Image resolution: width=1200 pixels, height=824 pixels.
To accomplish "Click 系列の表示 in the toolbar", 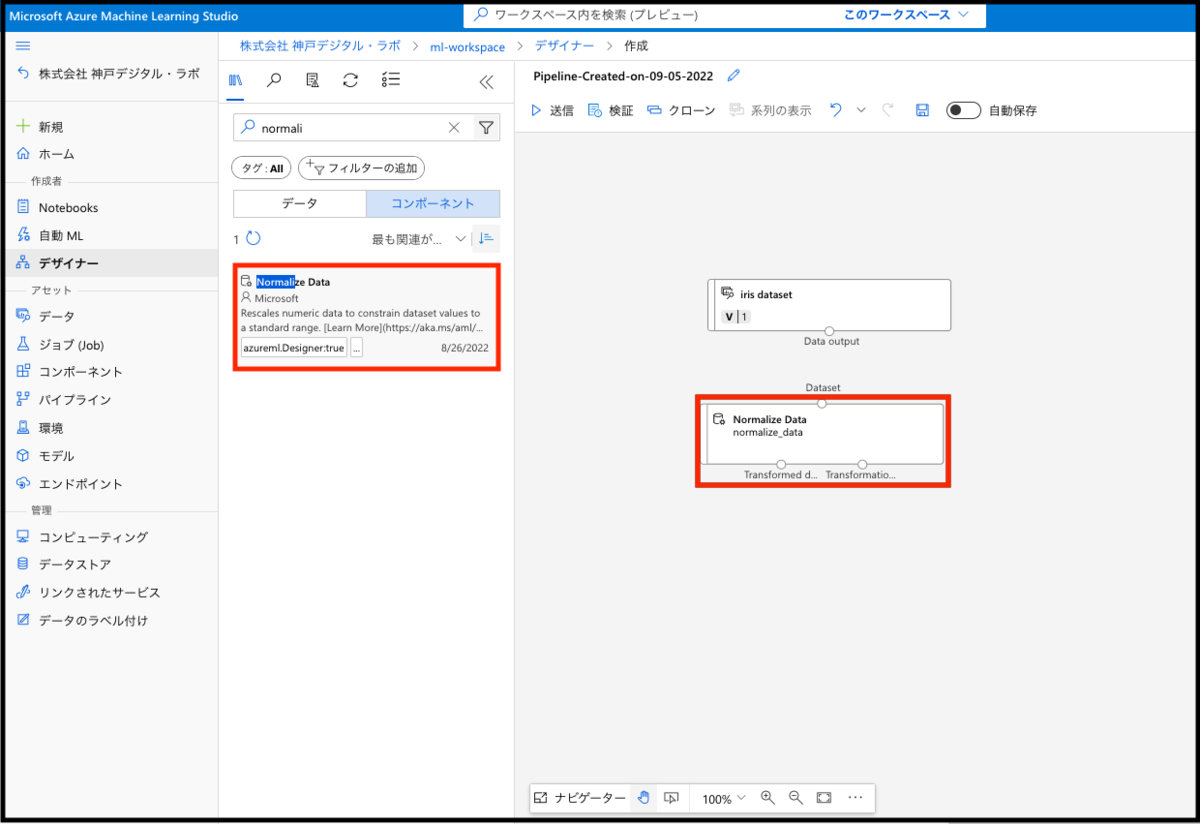I will point(770,110).
